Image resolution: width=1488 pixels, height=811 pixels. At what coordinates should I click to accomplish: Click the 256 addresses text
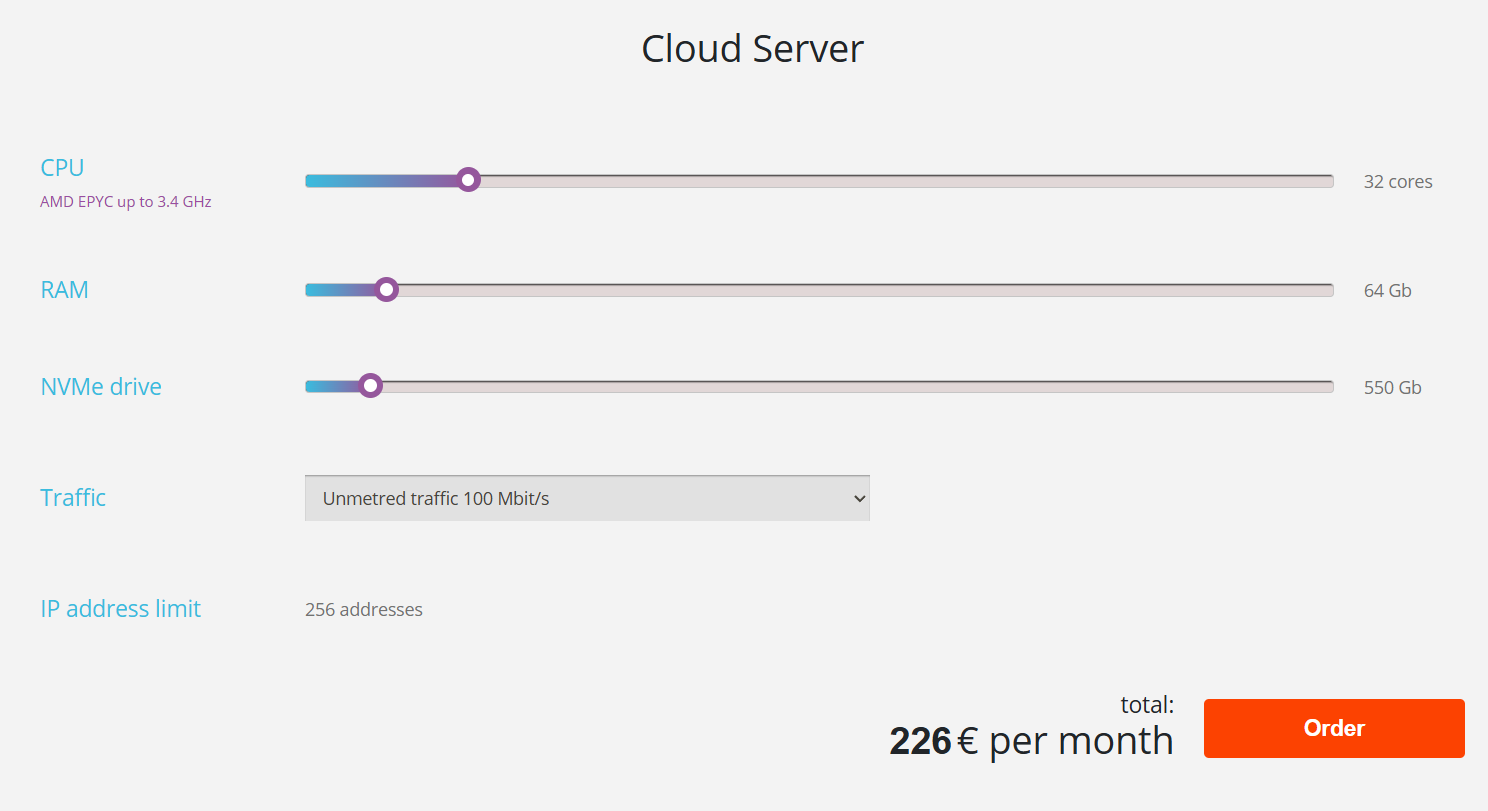click(x=363, y=609)
